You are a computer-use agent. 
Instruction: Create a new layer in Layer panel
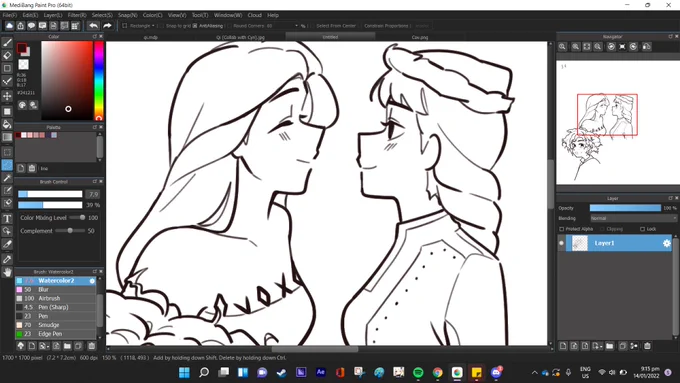tap(563, 346)
